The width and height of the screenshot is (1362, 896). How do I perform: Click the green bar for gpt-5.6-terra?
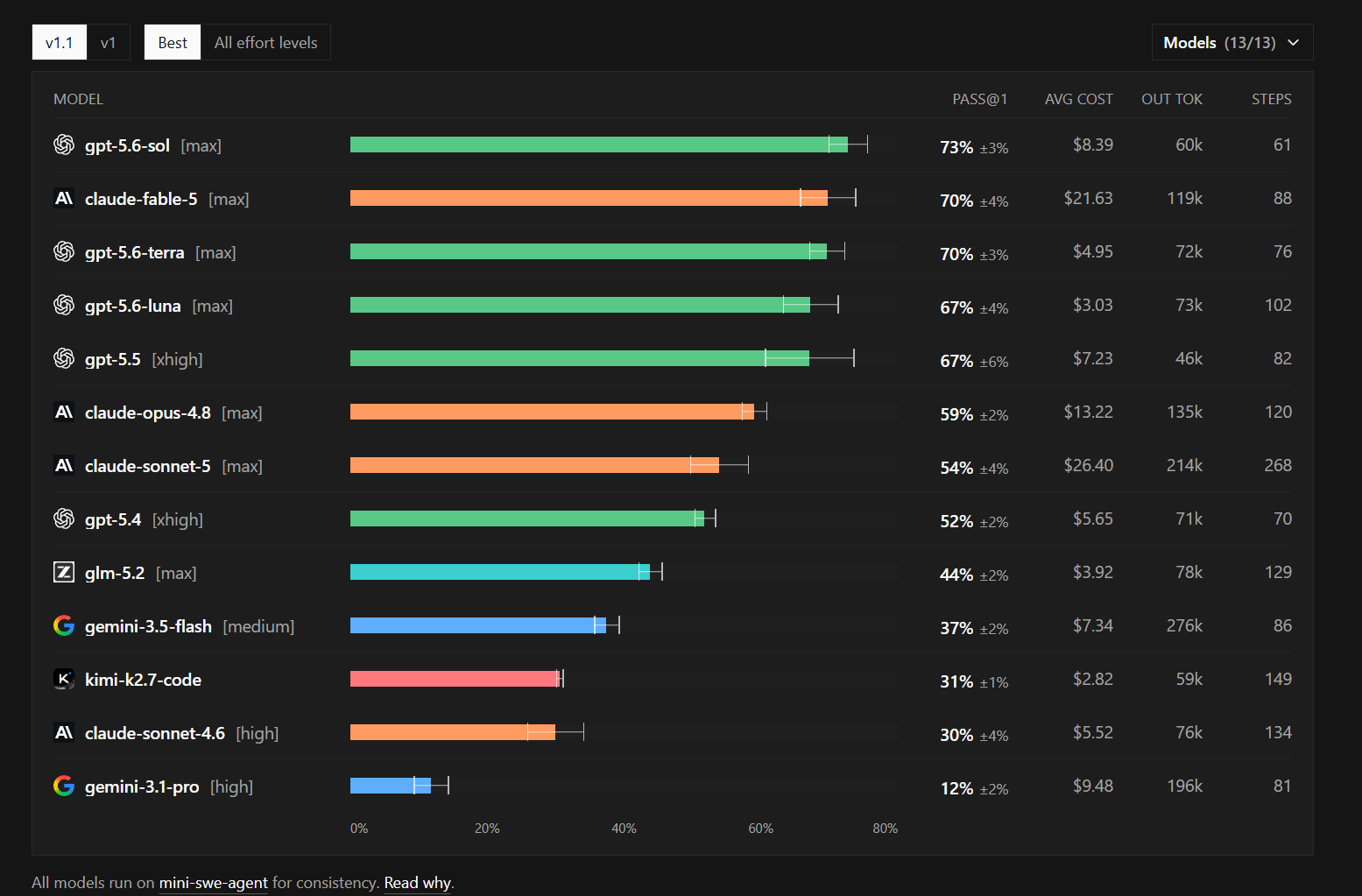(589, 251)
